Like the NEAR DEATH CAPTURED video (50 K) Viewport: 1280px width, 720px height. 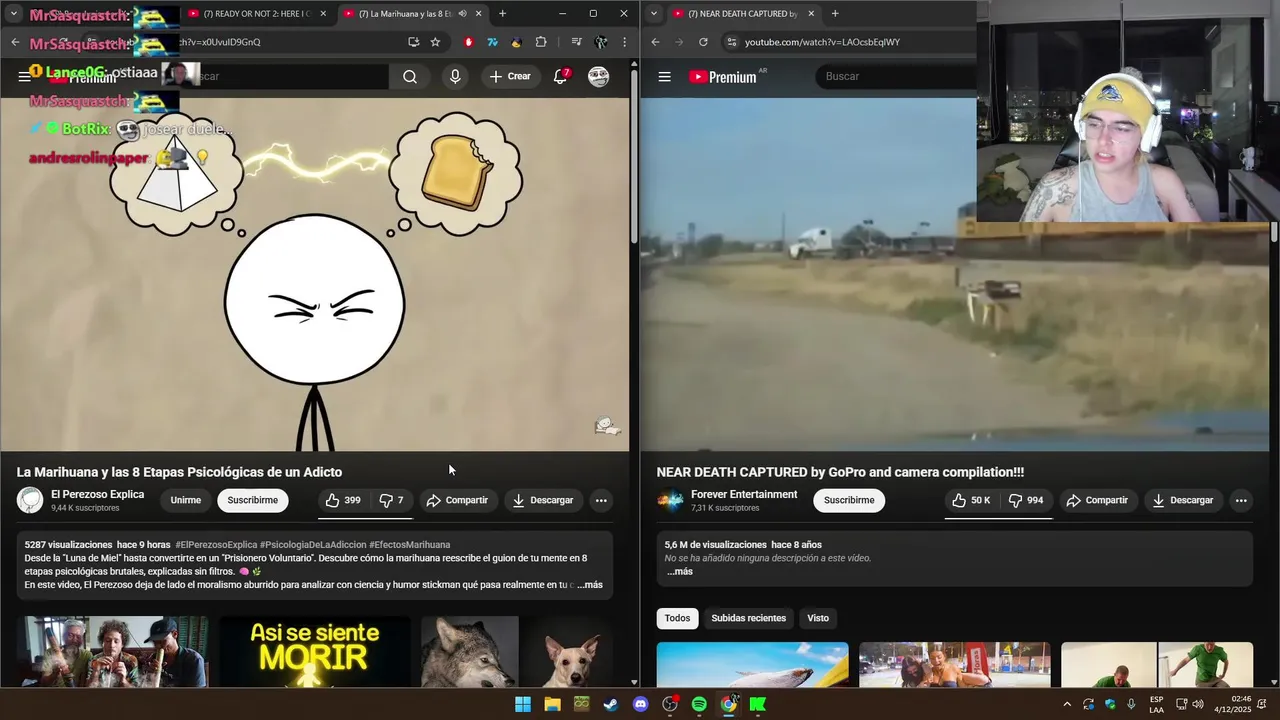[x=970, y=500]
